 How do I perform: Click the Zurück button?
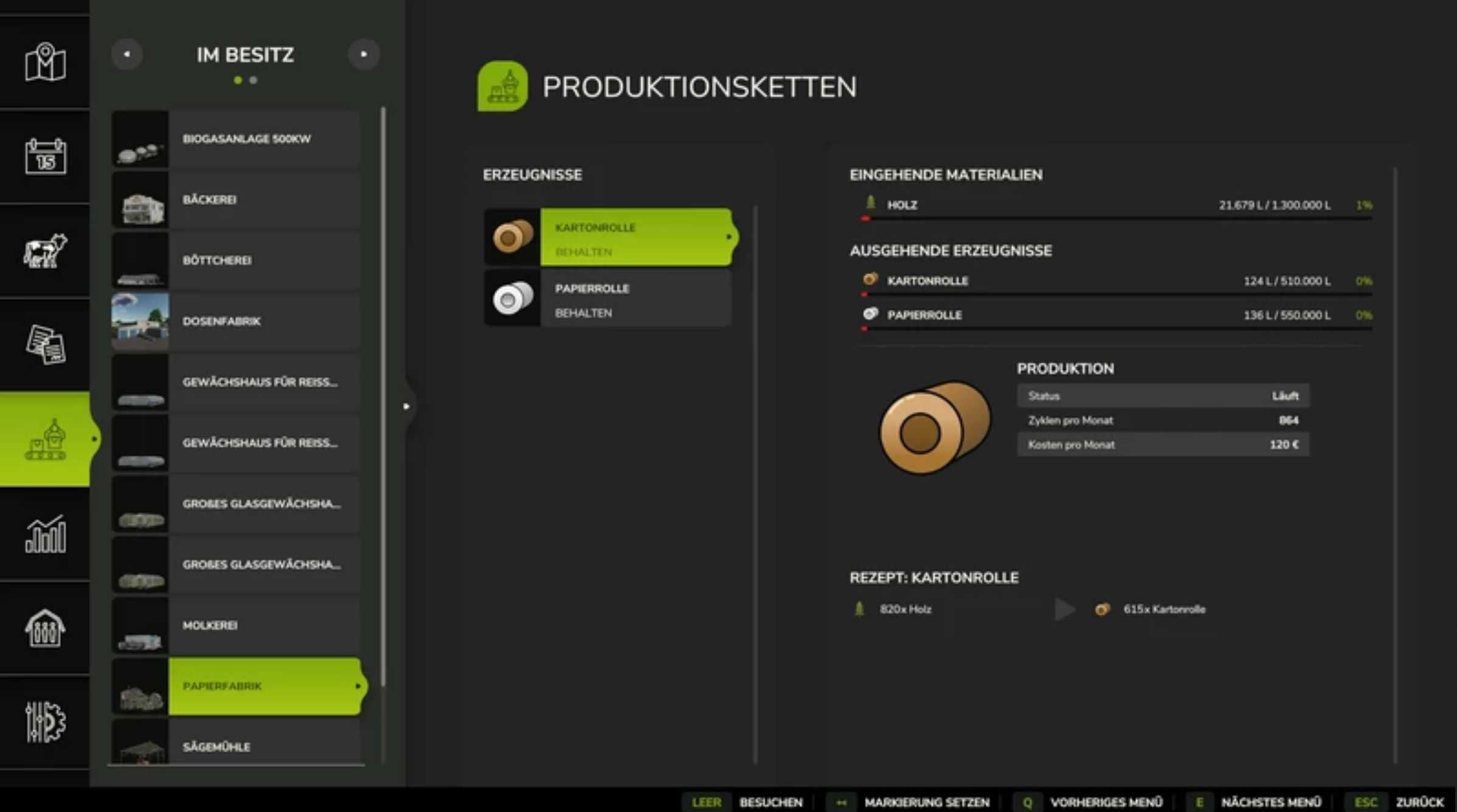click(1419, 802)
